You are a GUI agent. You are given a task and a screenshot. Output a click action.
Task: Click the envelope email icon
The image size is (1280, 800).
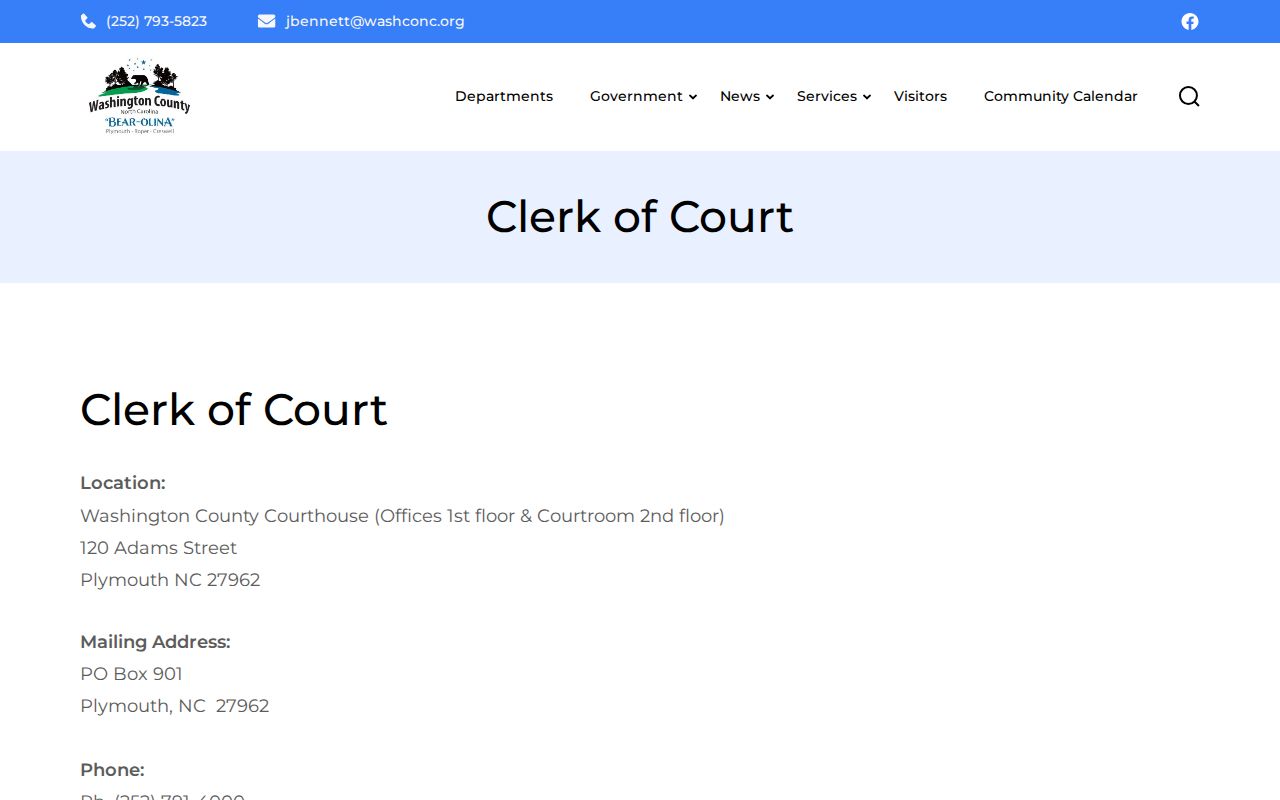(266, 21)
